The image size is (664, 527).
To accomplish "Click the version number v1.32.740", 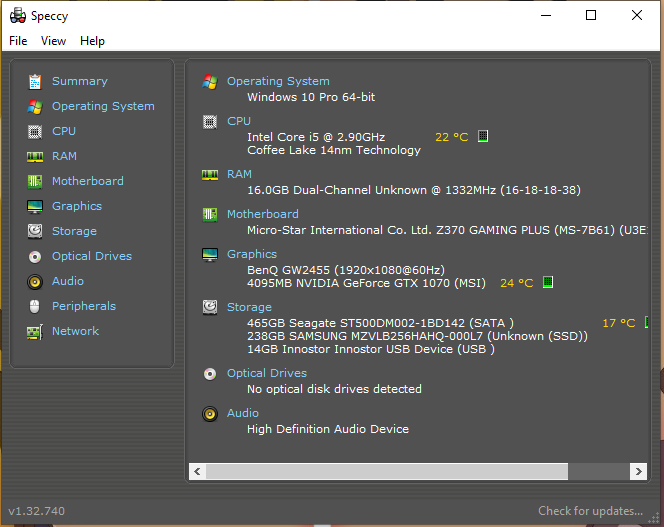I will tap(36, 511).
